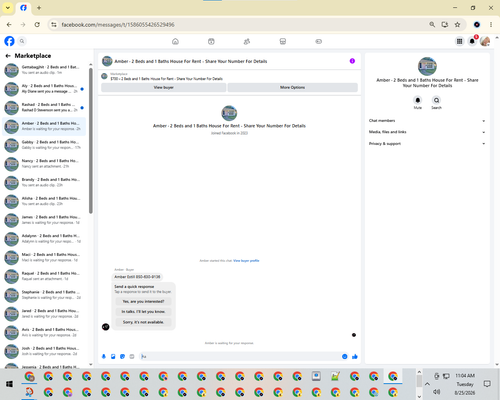Open the notifications bell with red badge
The height and width of the screenshot is (400, 500).
pyautogui.click(x=472, y=41)
